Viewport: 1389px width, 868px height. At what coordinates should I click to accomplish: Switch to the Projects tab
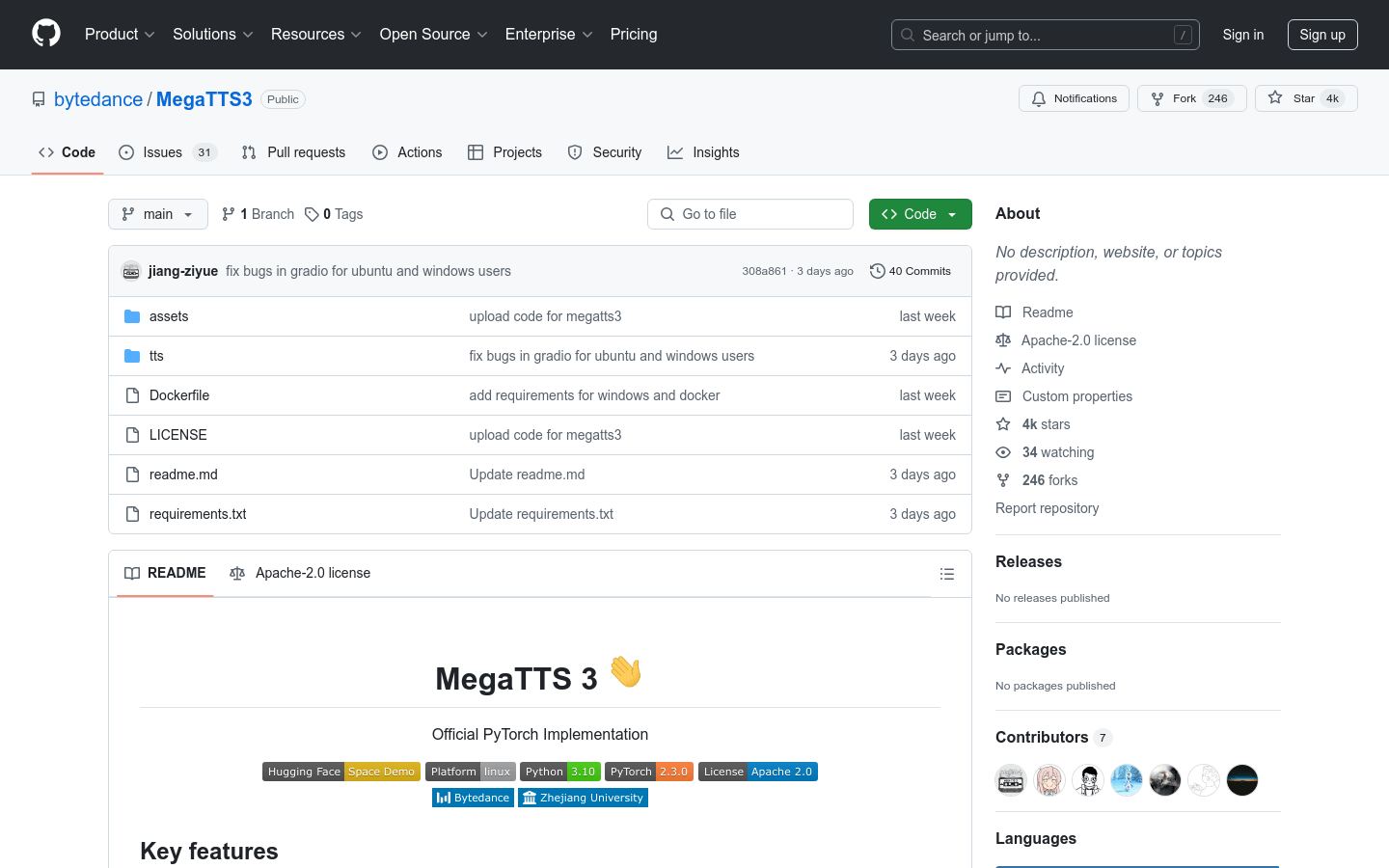tap(504, 152)
